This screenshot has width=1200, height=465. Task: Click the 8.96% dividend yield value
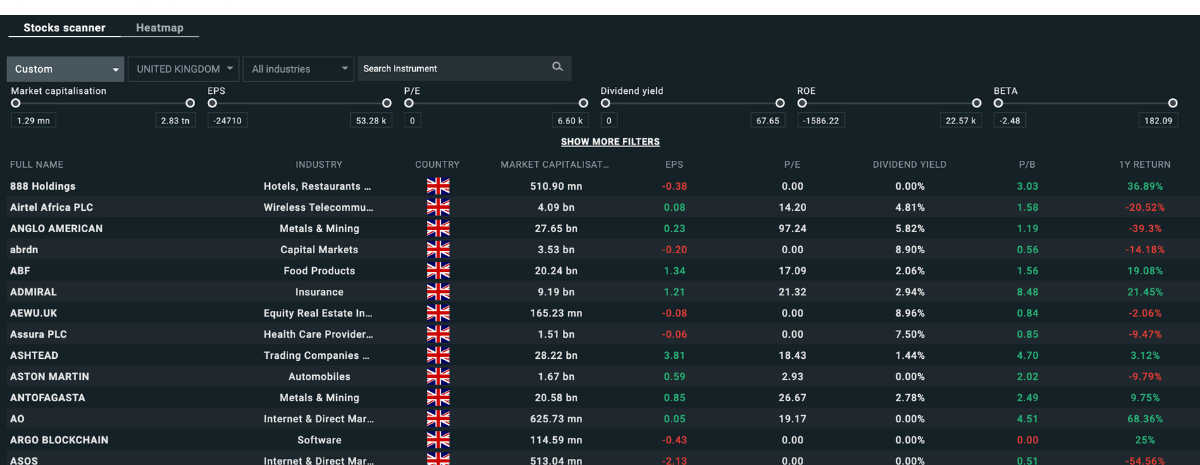pos(909,313)
